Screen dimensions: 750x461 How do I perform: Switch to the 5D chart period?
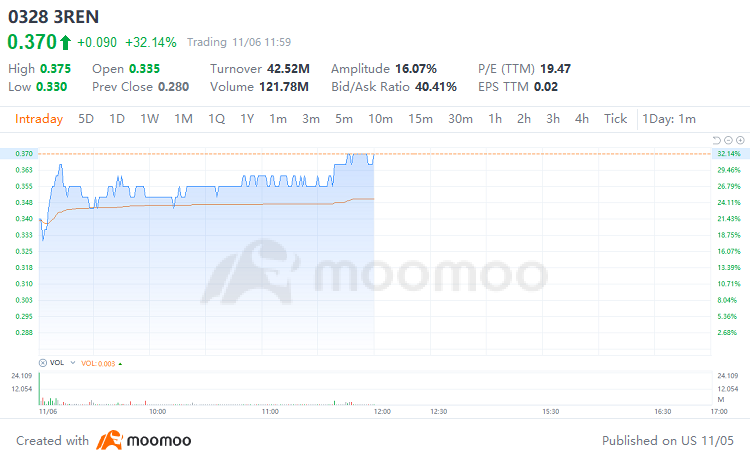point(86,119)
